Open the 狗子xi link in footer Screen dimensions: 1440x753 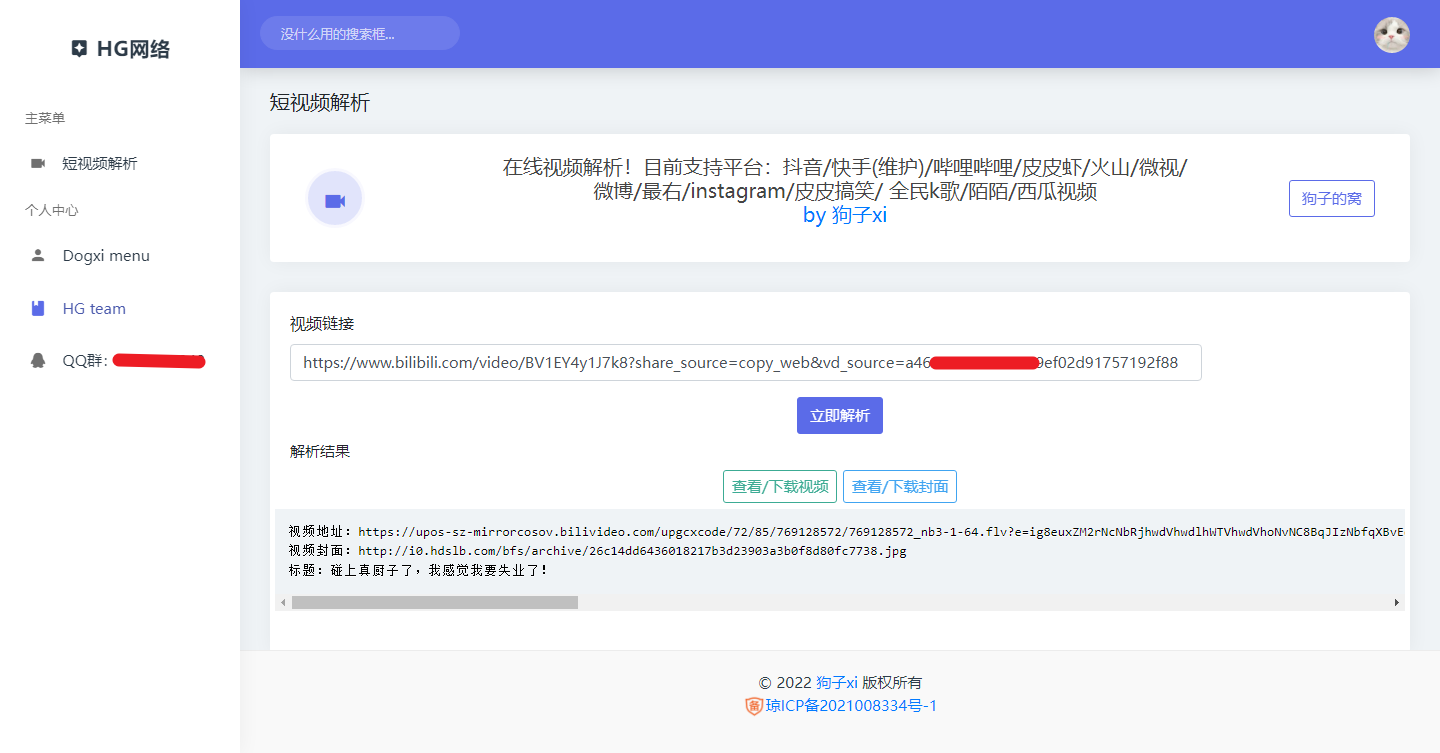pyautogui.click(x=837, y=682)
